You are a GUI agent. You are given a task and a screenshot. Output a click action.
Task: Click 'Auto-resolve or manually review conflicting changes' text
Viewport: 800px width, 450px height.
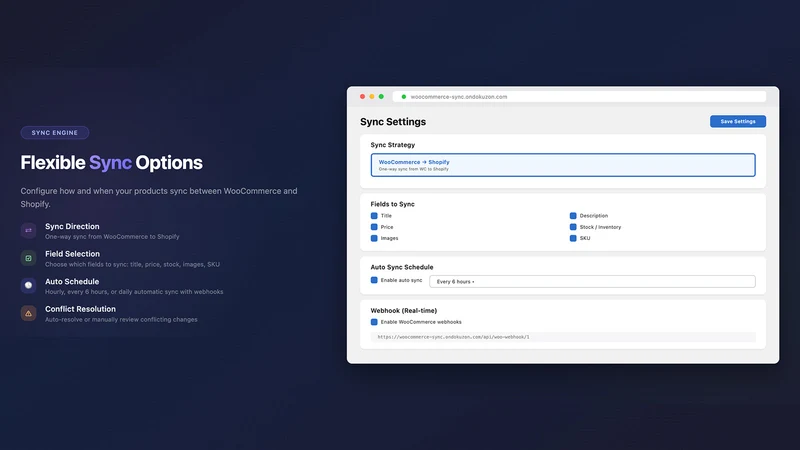pyautogui.click(x=121, y=319)
